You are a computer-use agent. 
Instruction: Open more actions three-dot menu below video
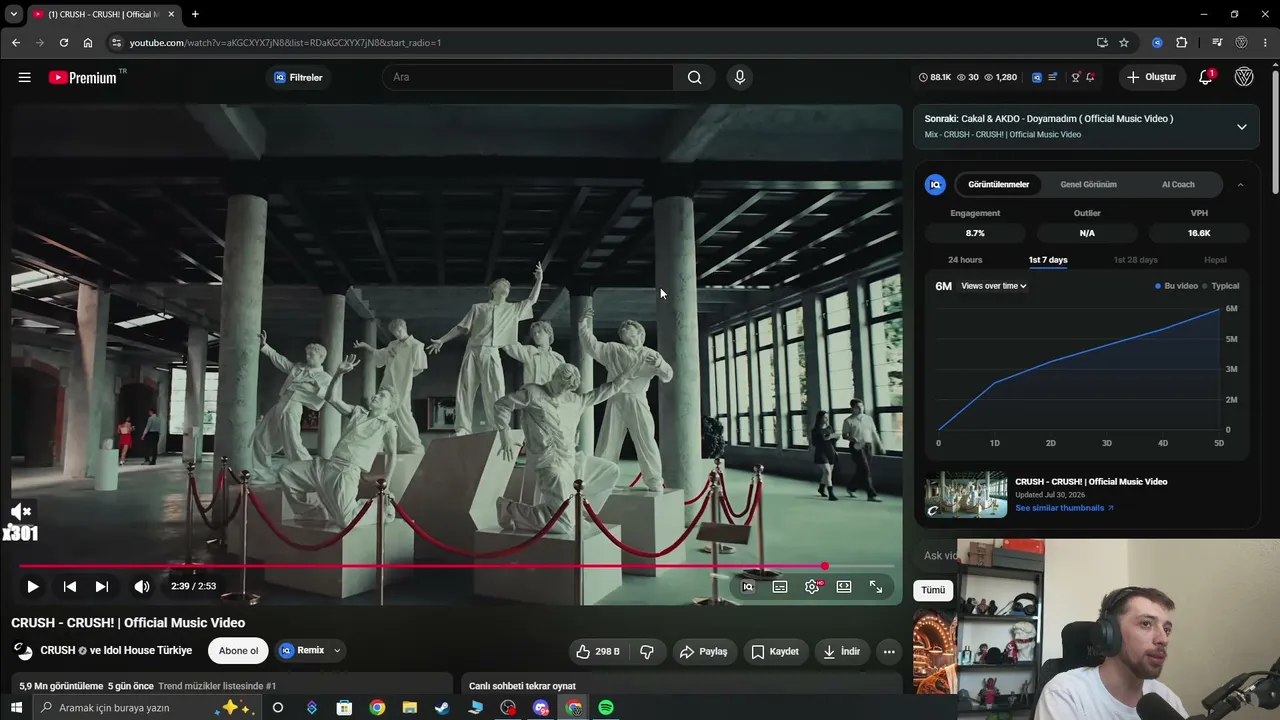pos(889,652)
